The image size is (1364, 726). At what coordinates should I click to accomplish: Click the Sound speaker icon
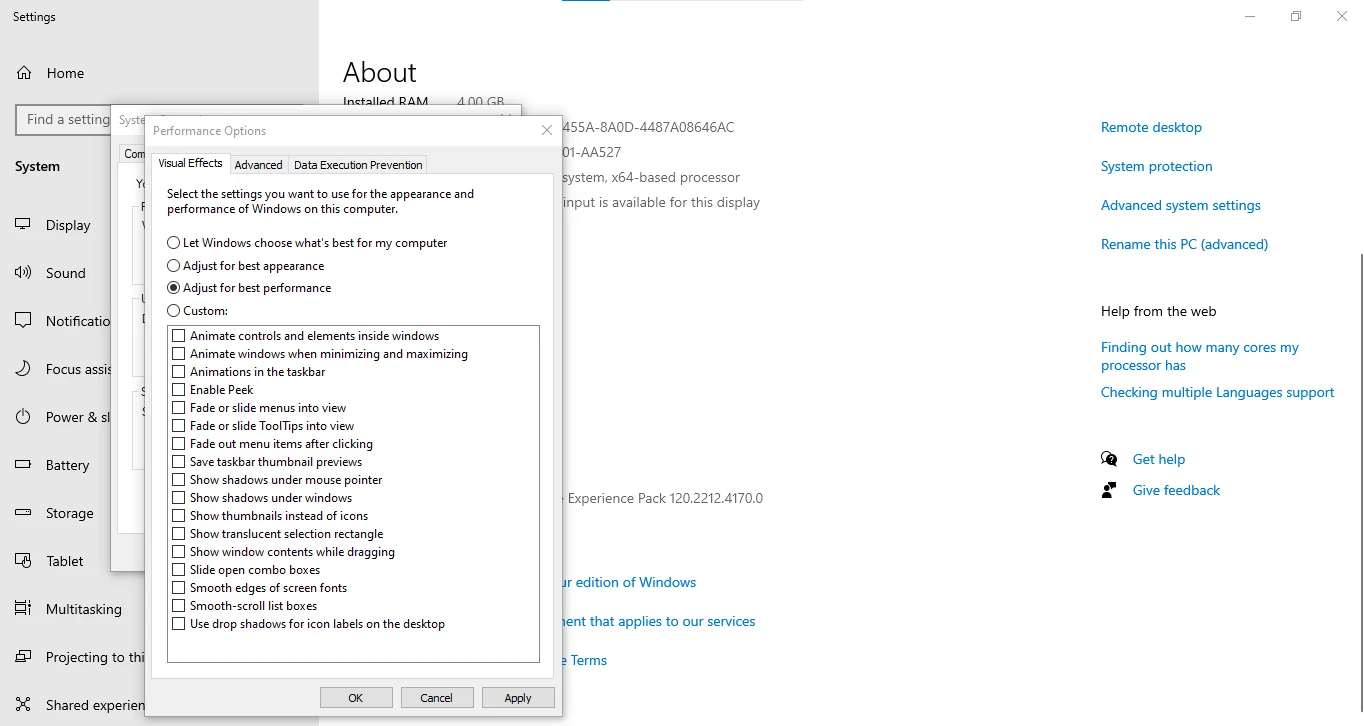click(23, 273)
